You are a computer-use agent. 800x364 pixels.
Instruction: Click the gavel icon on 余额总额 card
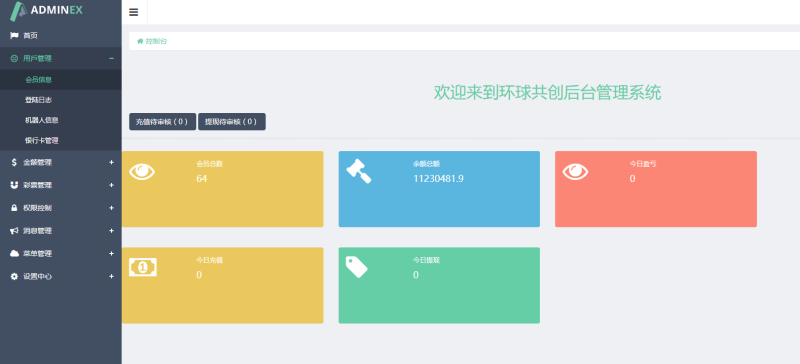click(x=359, y=171)
